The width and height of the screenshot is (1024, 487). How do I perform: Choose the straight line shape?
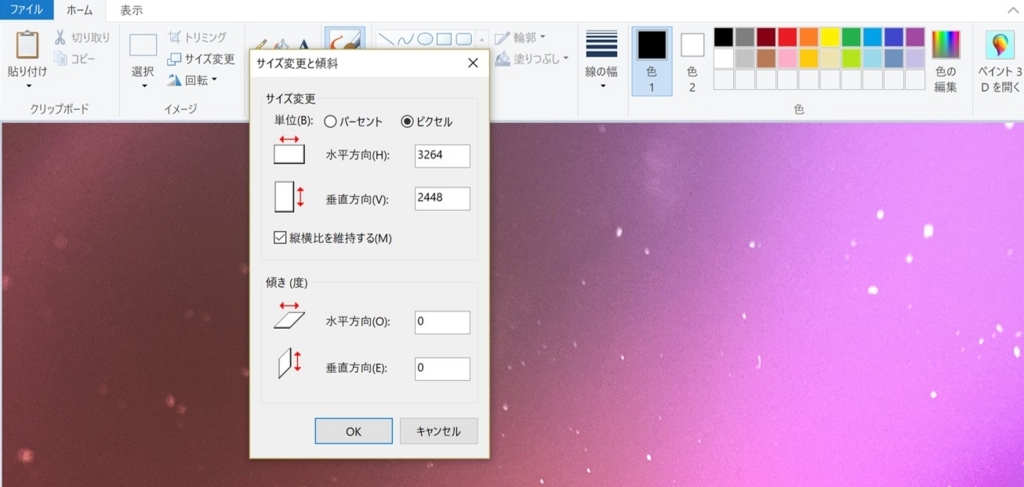coord(387,39)
